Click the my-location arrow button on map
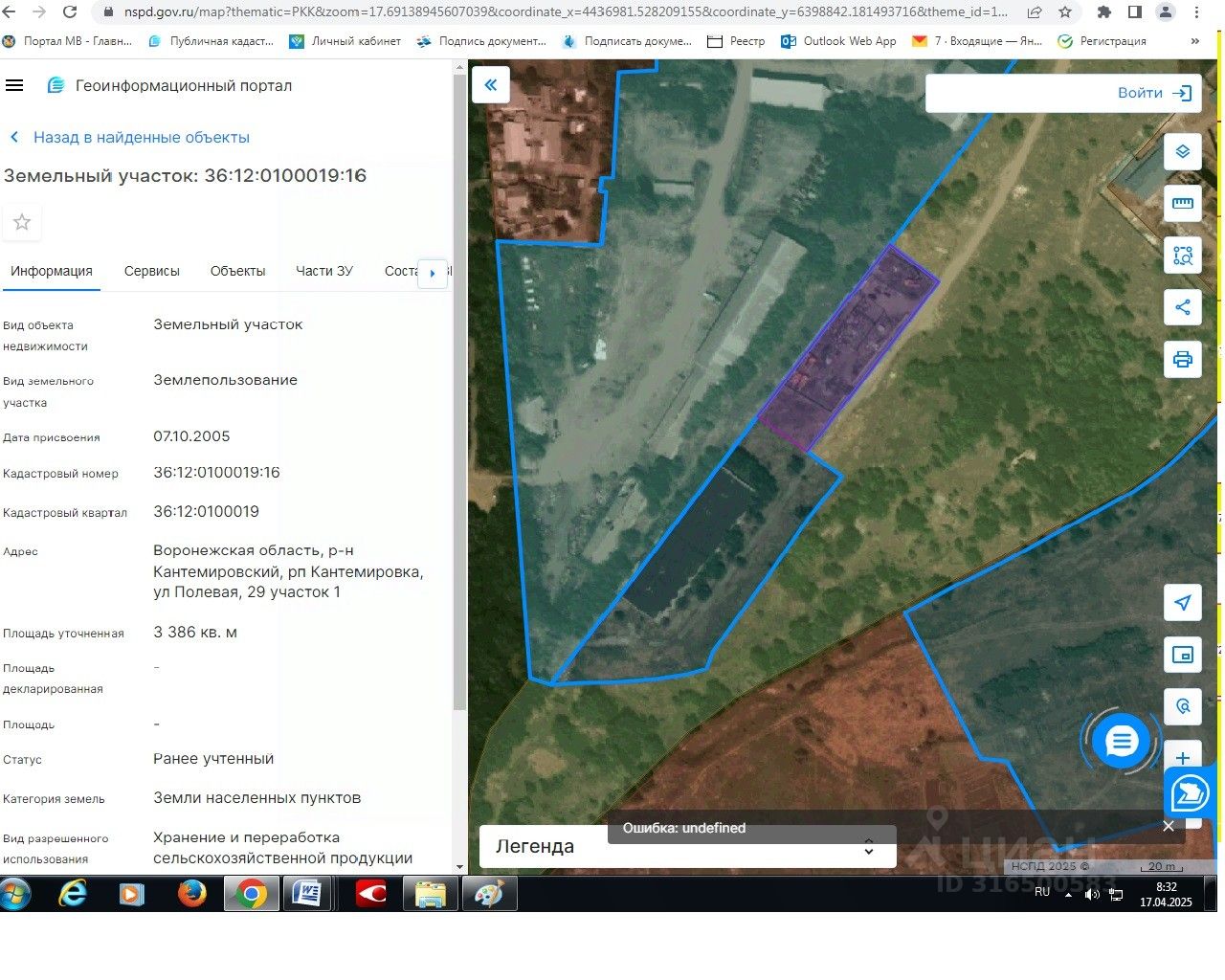 (x=1183, y=603)
